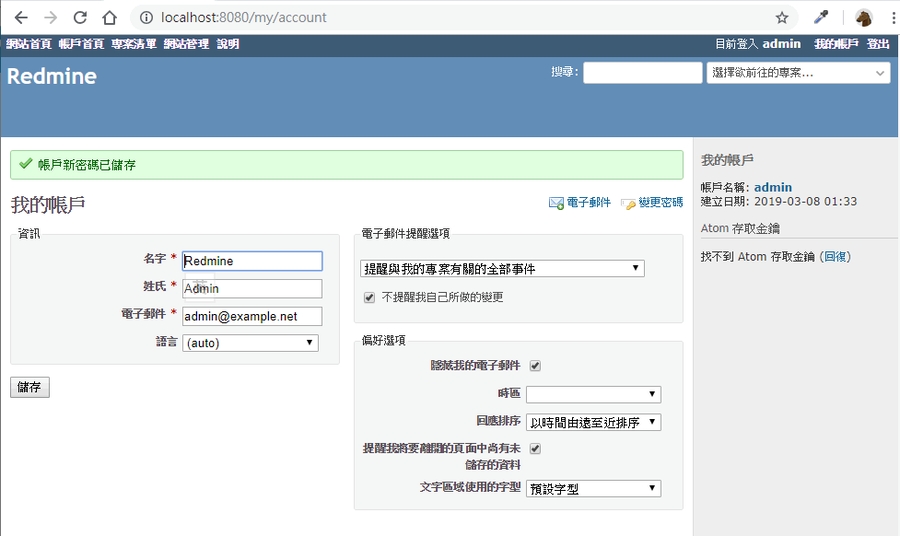Reload the page with refresh icon
900x536 pixels.
click(80, 17)
